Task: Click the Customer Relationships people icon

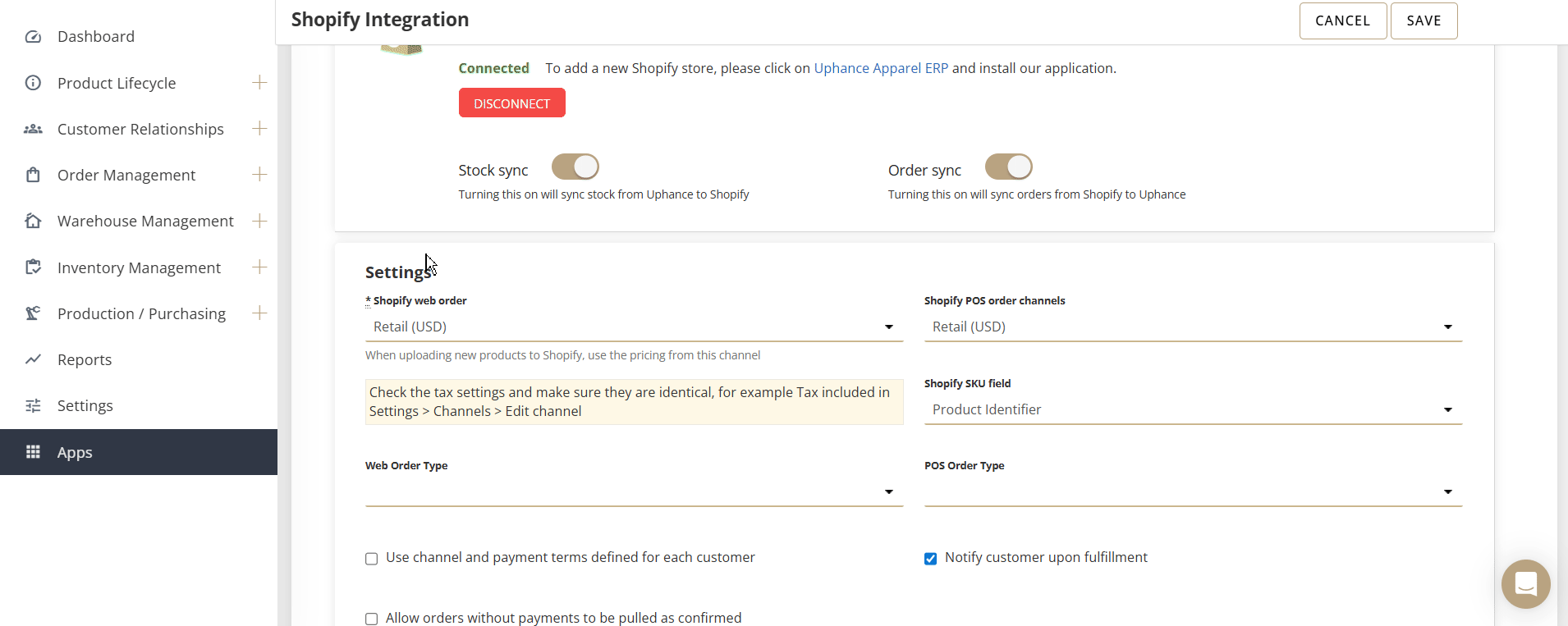Action: coord(33,129)
